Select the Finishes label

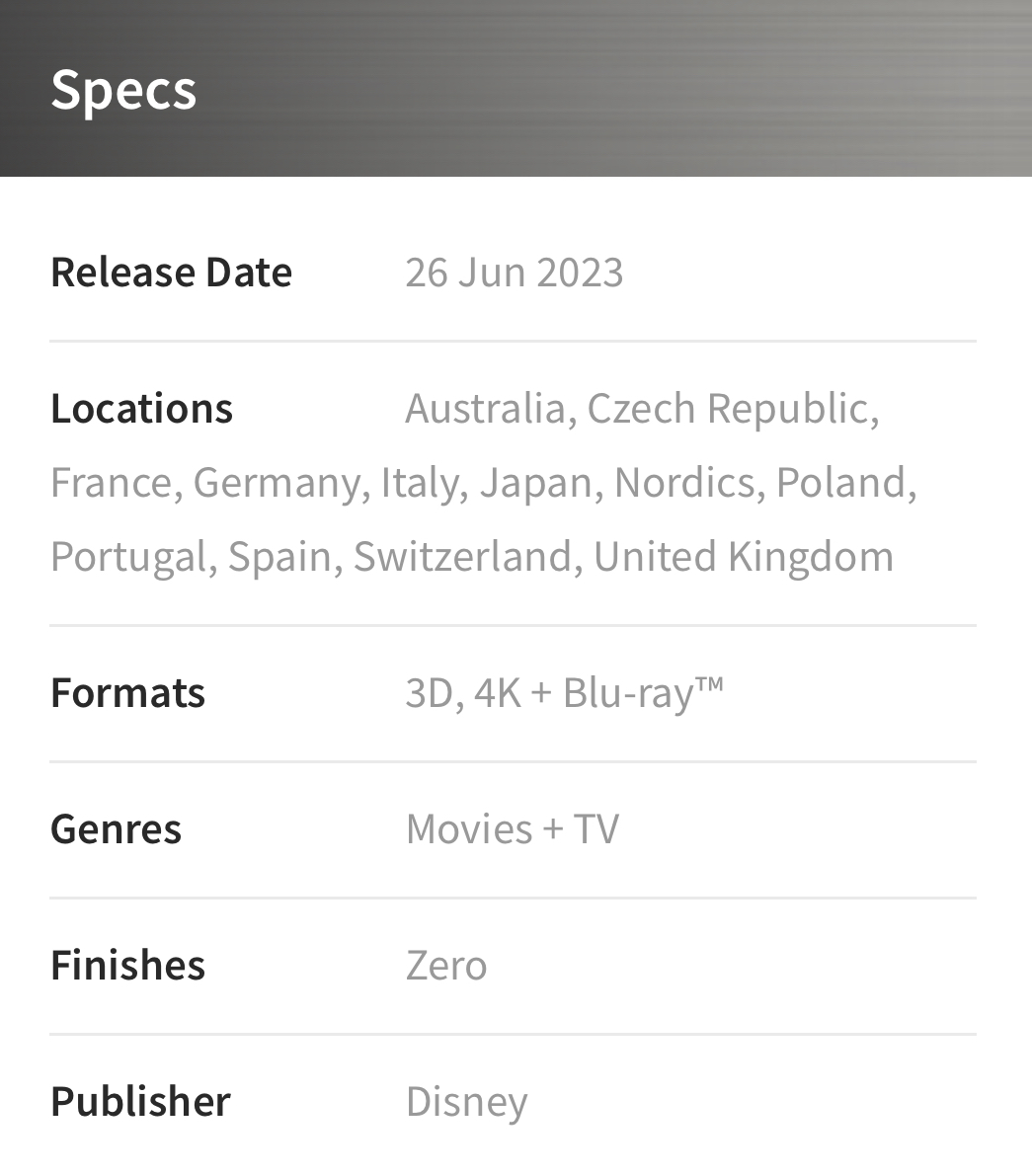pyautogui.click(x=127, y=966)
